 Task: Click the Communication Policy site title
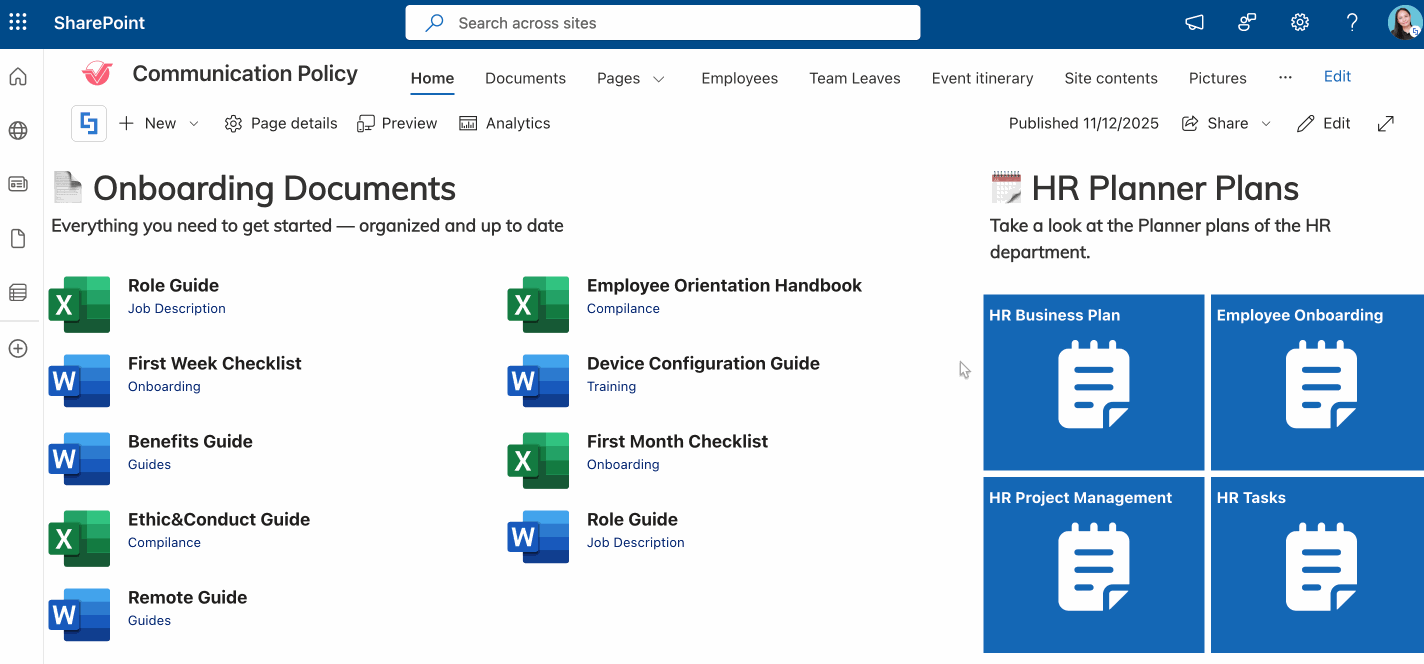point(245,73)
